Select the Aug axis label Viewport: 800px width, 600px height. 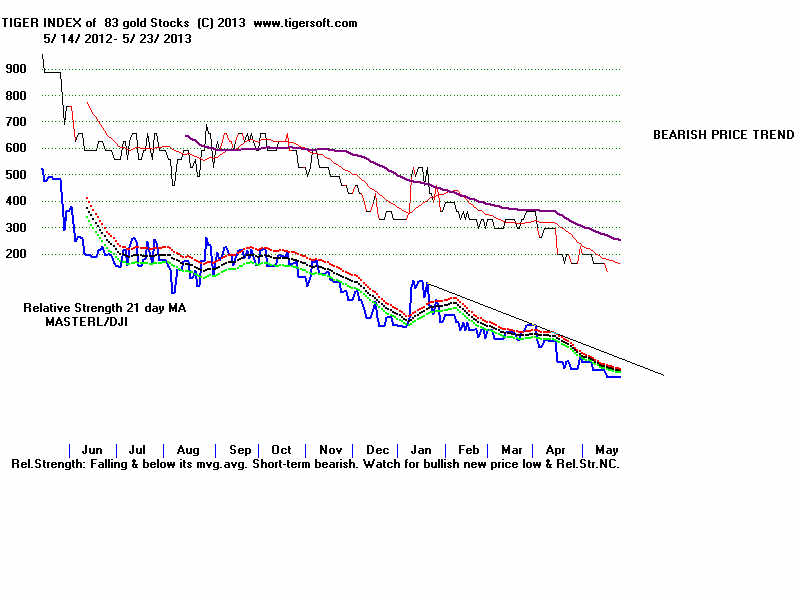[186, 450]
